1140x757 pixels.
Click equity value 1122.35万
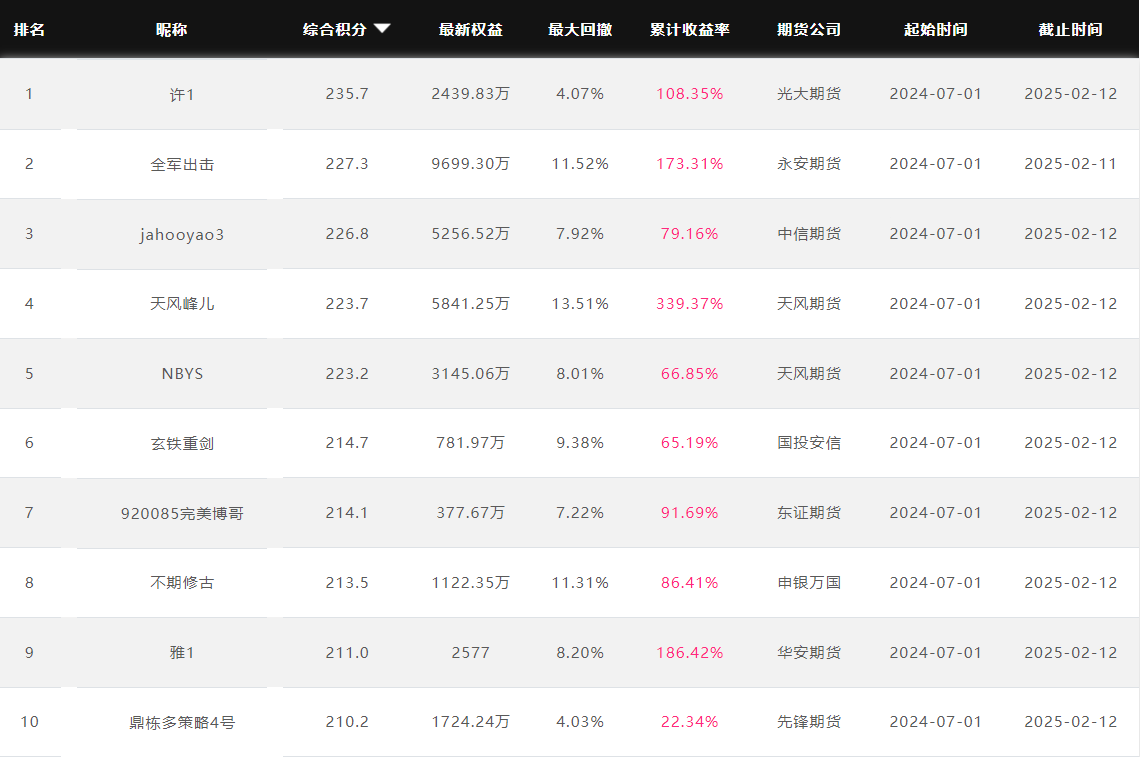tap(470, 582)
